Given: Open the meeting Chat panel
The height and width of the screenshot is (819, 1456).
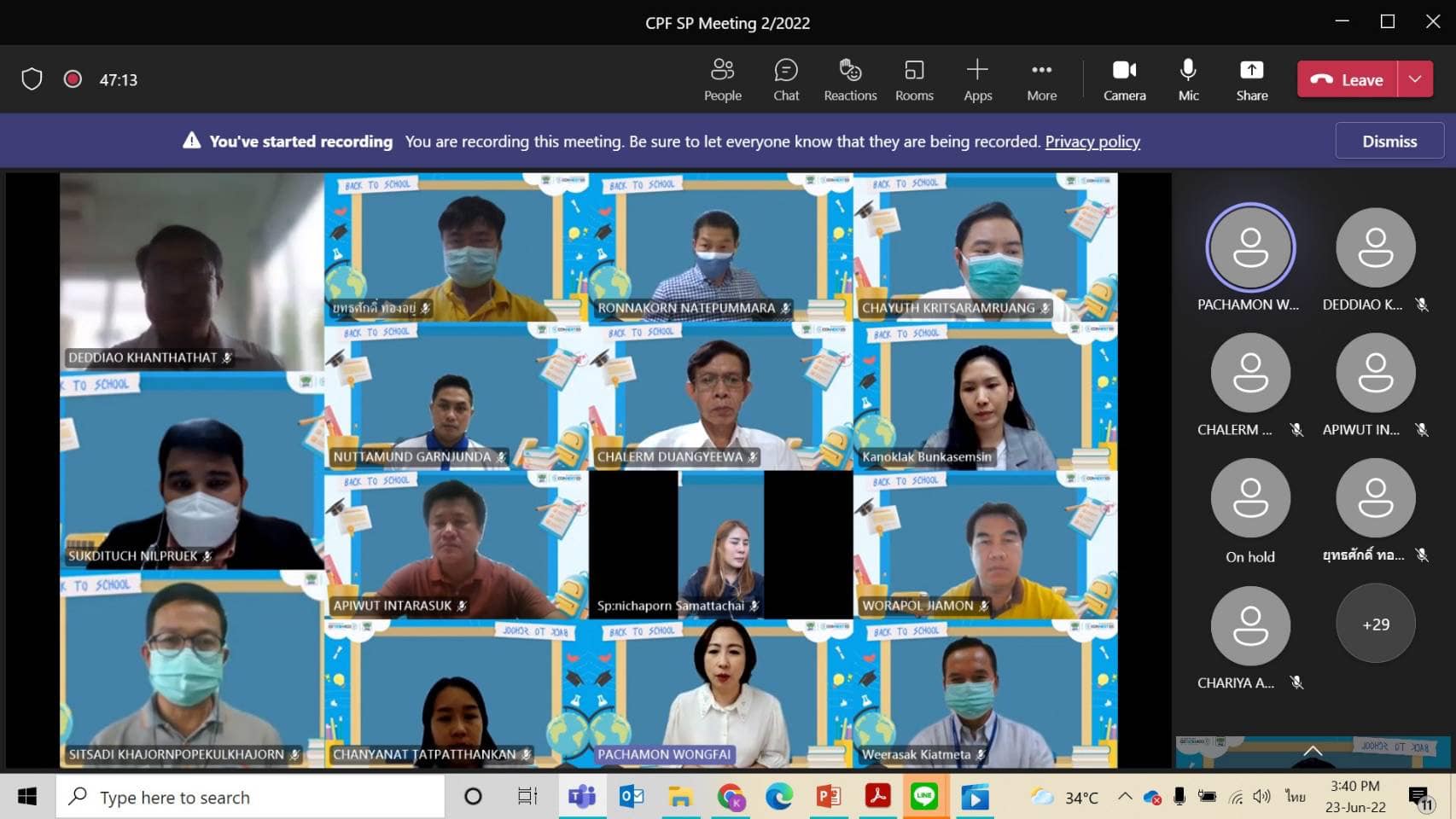Looking at the screenshot, I should pos(786,79).
